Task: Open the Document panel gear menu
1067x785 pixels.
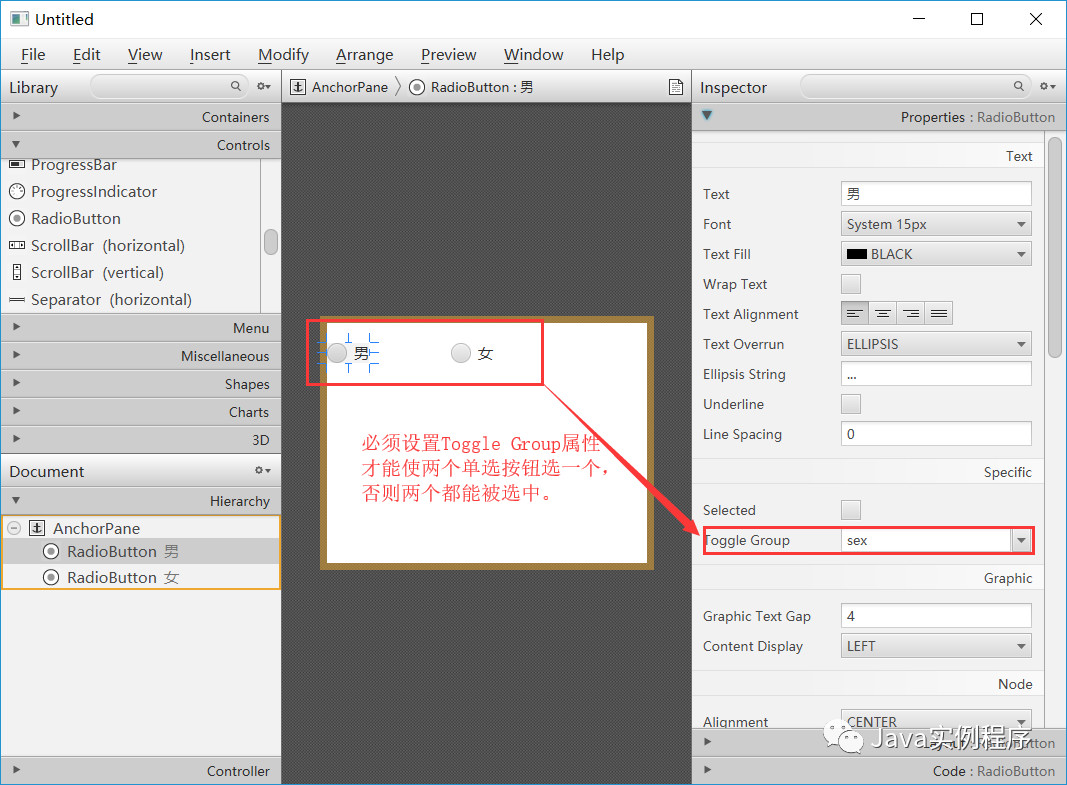Action: (262, 470)
